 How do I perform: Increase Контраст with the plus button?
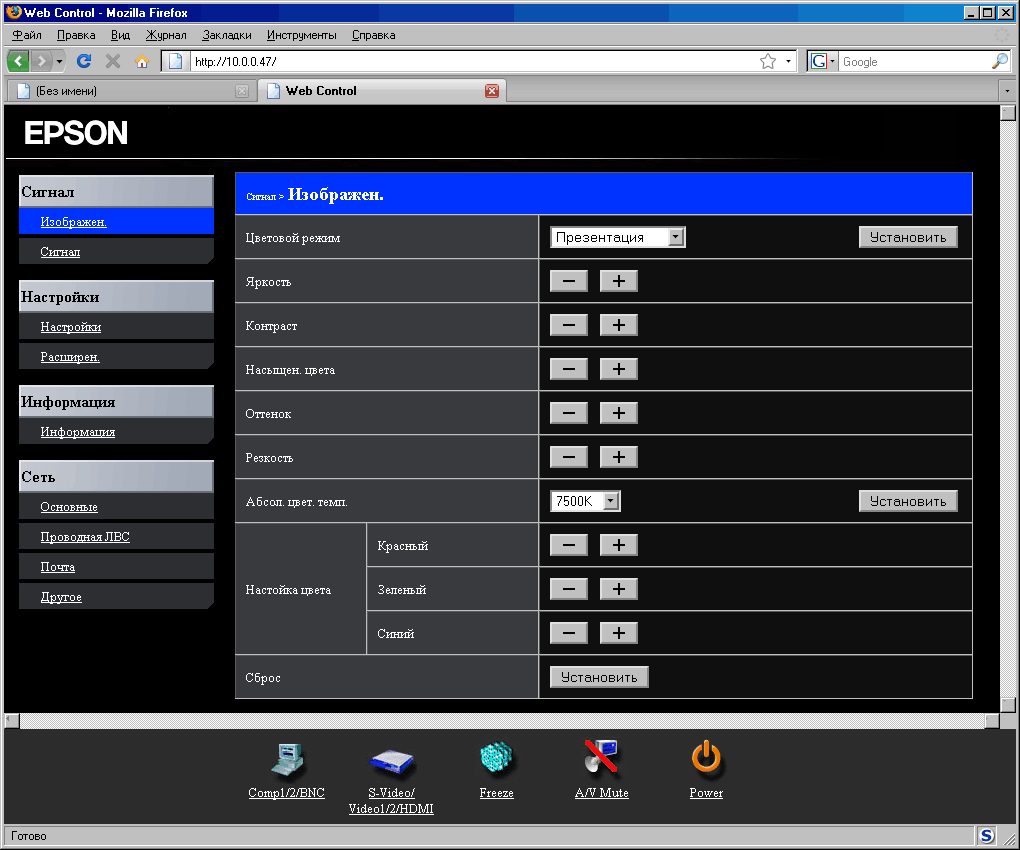[x=619, y=325]
